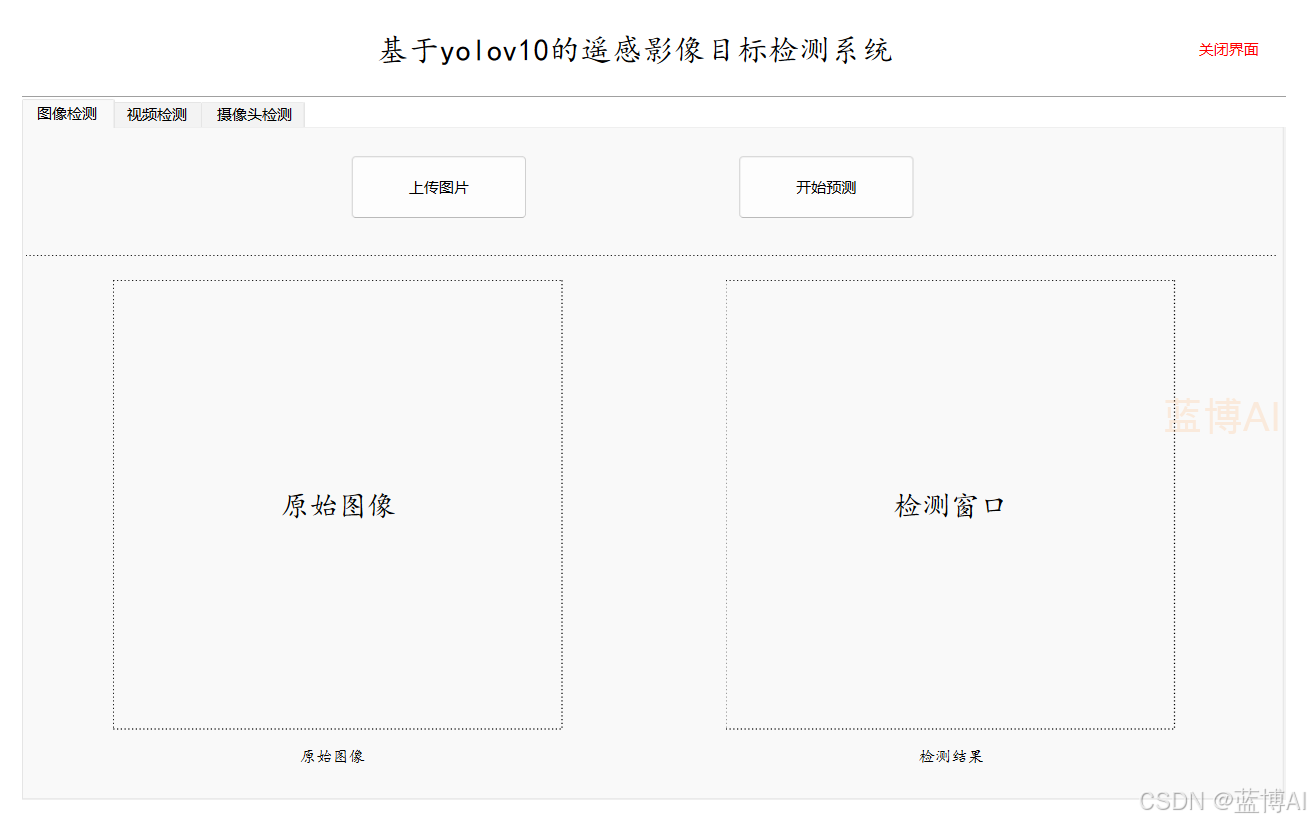This screenshot has width=1311, height=823.
Task: Close the interface using 关闭界面
Action: 1228,50
